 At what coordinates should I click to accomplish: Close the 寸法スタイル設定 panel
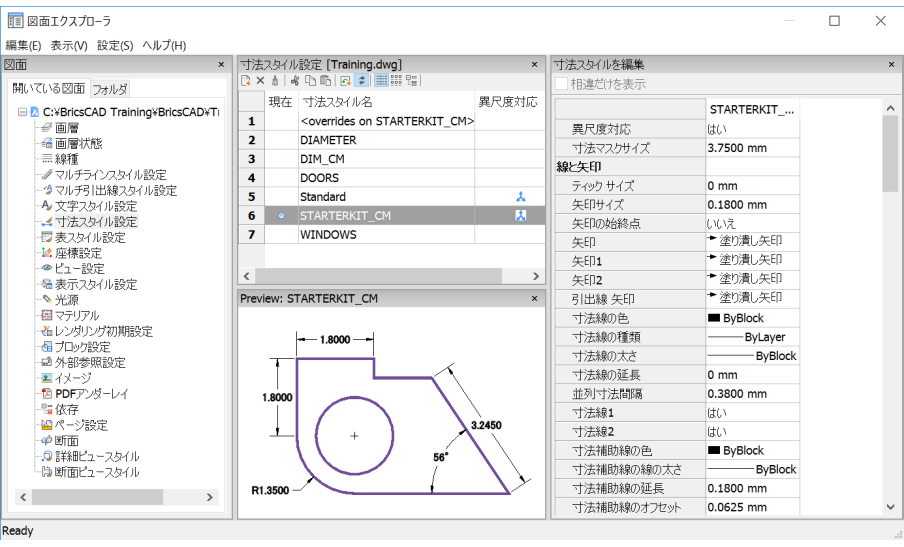pos(534,65)
